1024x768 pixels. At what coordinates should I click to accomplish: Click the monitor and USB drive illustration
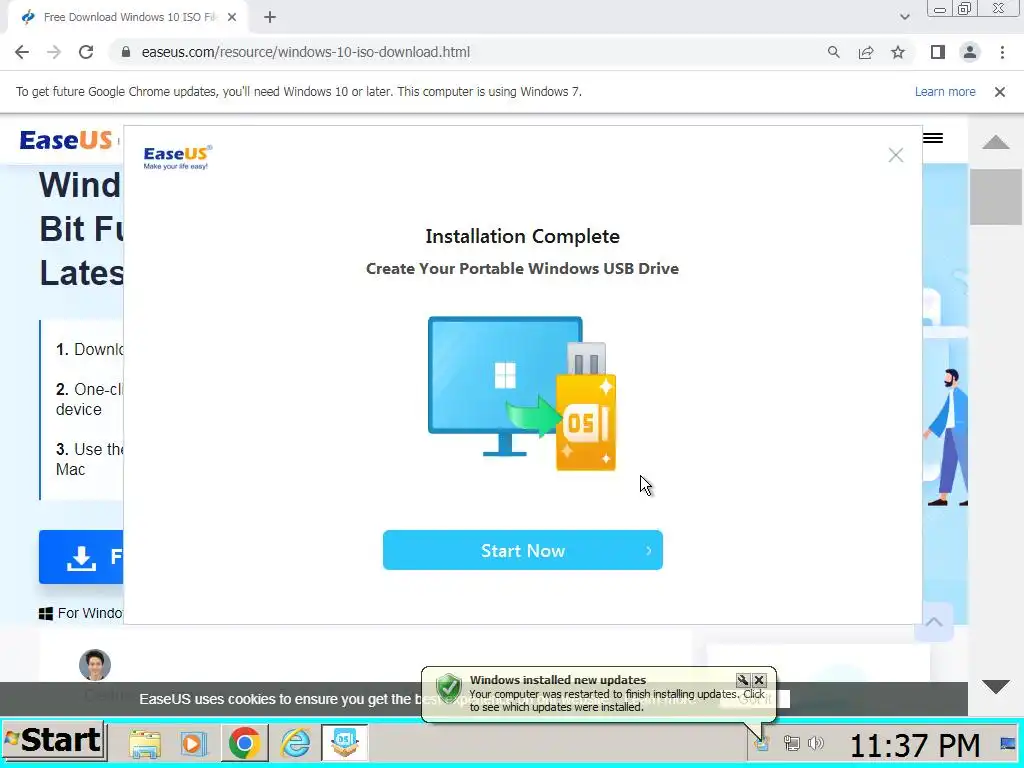click(522, 394)
